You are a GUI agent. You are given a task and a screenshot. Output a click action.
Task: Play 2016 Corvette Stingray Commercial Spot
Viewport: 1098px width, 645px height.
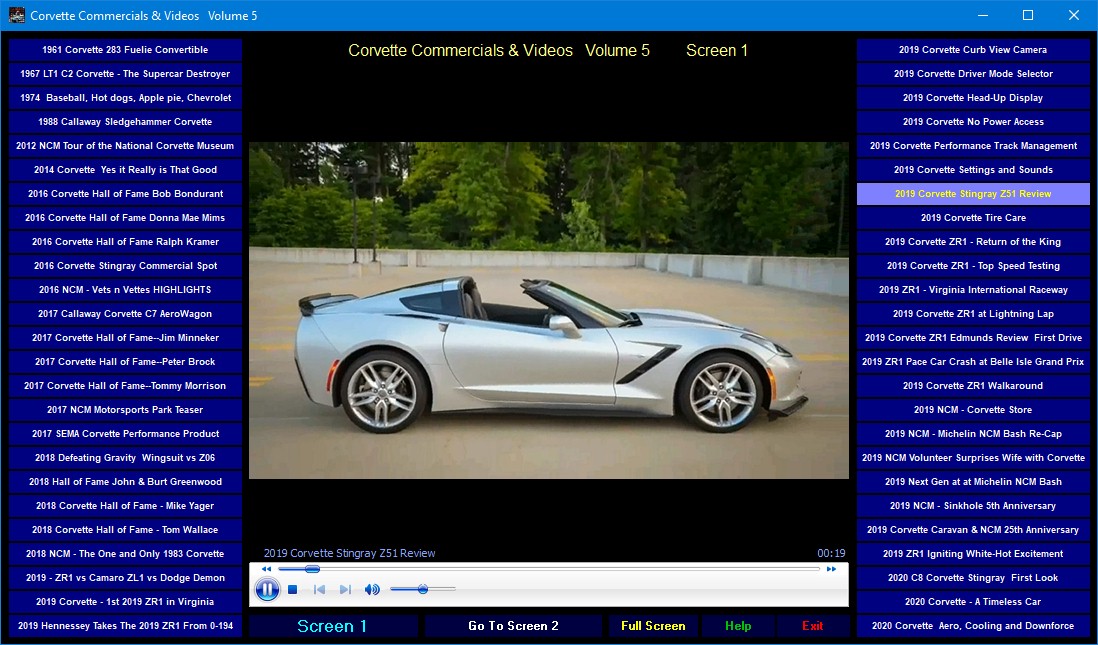pyautogui.click(x=125, y=266)
